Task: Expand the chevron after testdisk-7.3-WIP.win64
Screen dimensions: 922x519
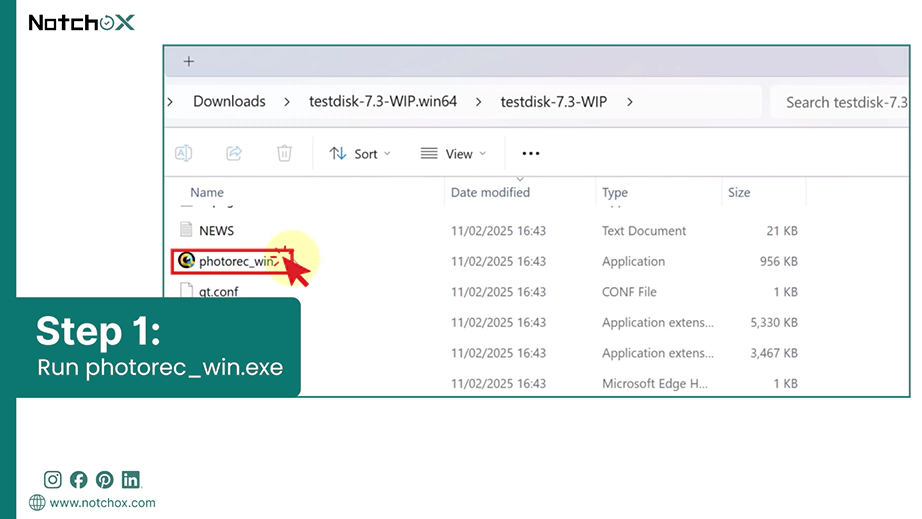Action: [479, 102]
